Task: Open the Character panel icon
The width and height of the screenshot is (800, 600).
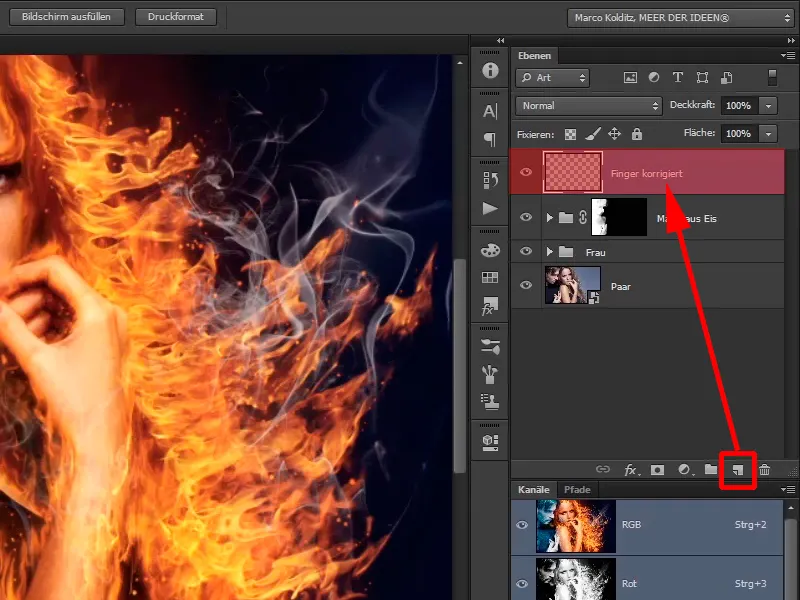Action: [x=490, y=111]
